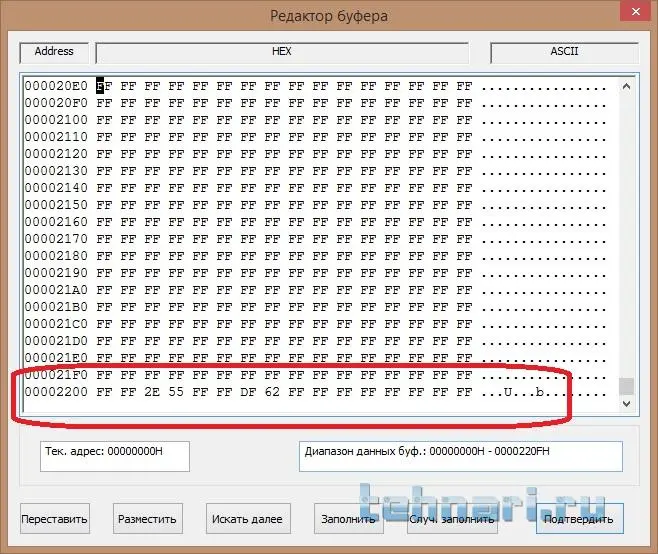Click ASCII character b in row 00002200

[540, 392]
